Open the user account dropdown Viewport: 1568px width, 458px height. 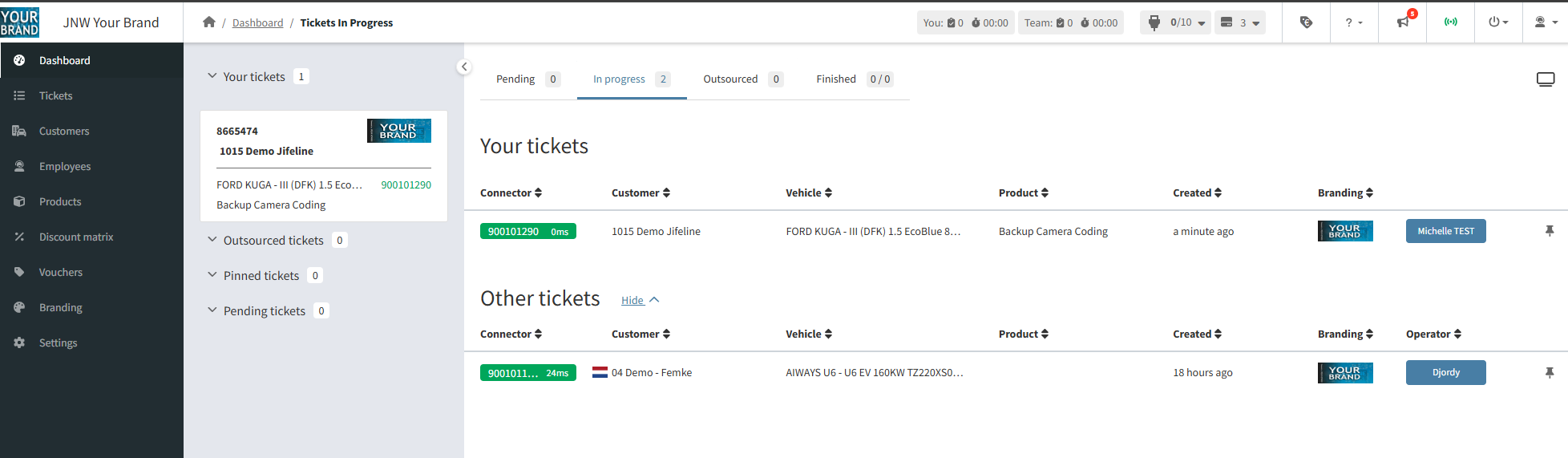point(1545,22)
